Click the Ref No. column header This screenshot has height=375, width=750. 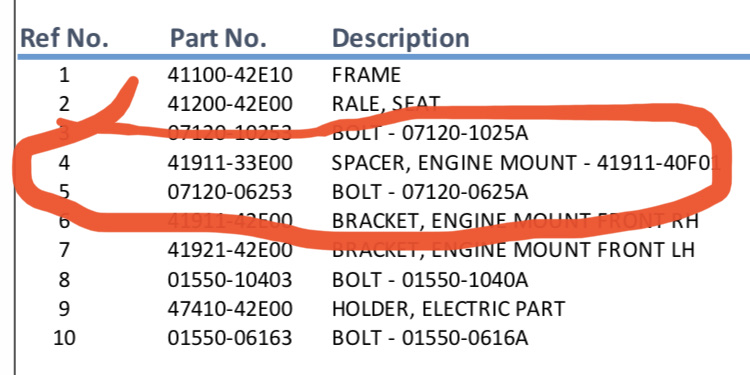64,38
